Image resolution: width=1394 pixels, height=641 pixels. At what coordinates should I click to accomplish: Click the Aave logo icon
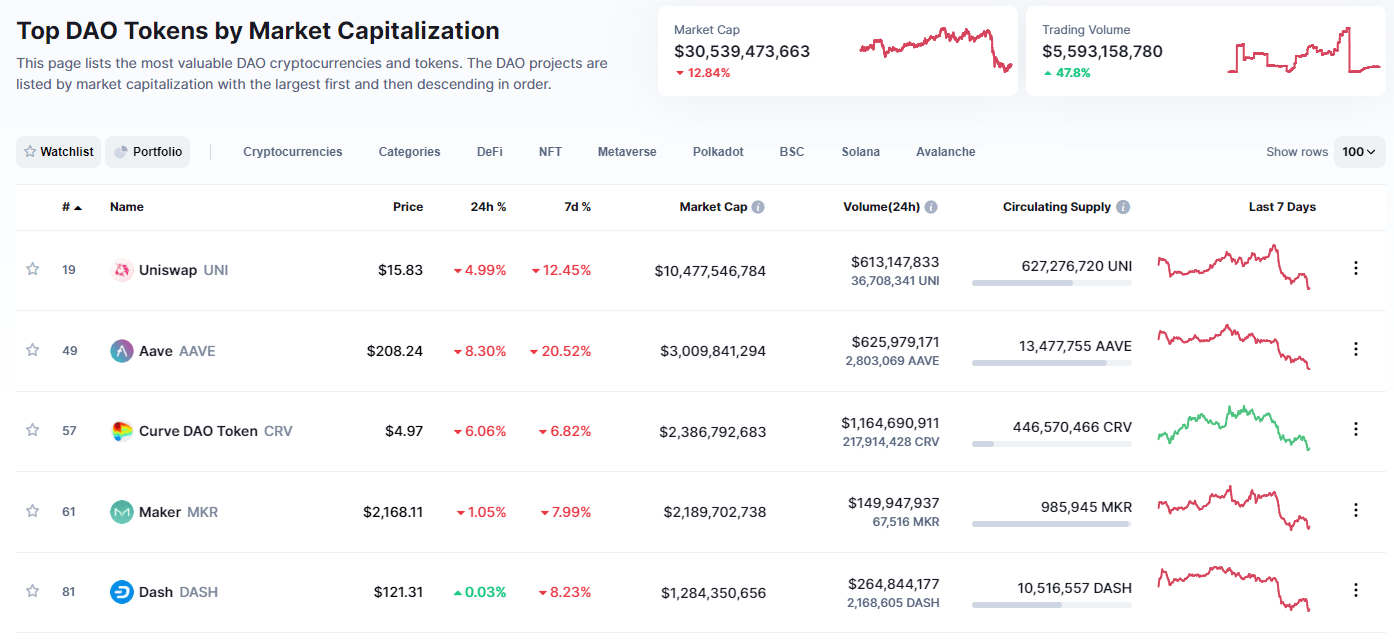(x=122, y=351)
